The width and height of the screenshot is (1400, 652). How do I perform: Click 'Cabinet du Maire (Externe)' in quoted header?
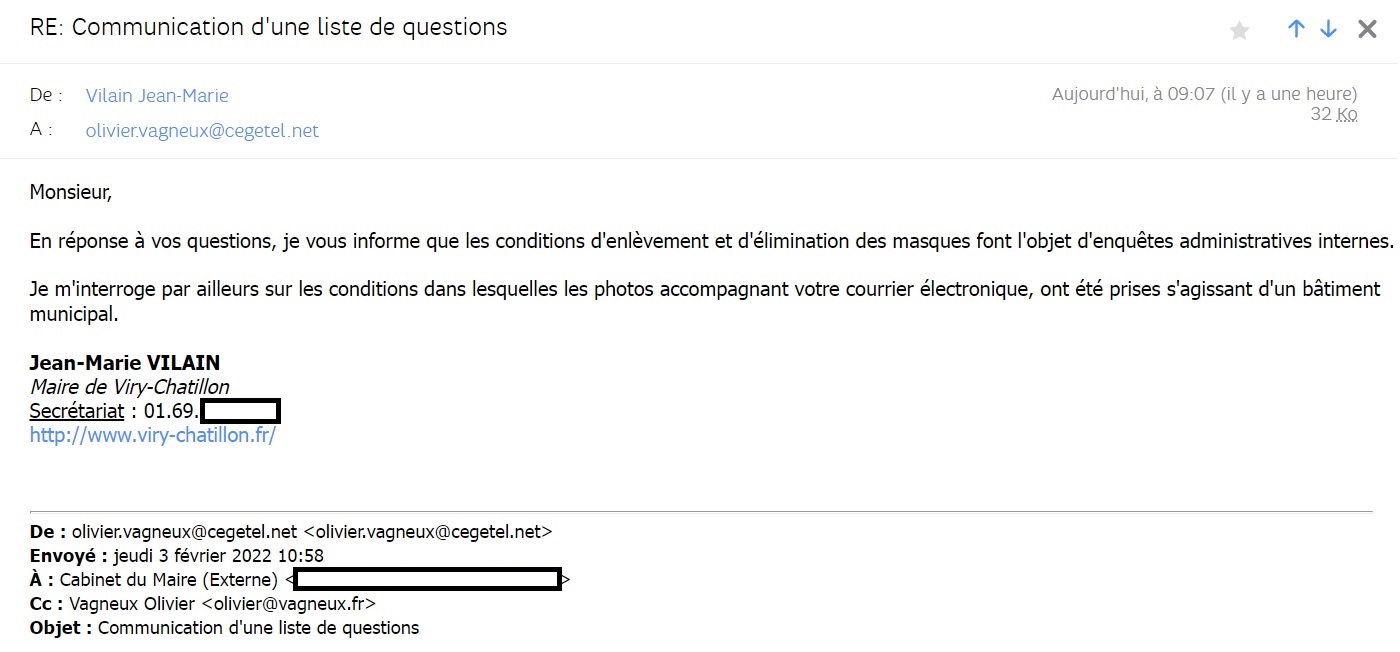[x=168, y=580]
